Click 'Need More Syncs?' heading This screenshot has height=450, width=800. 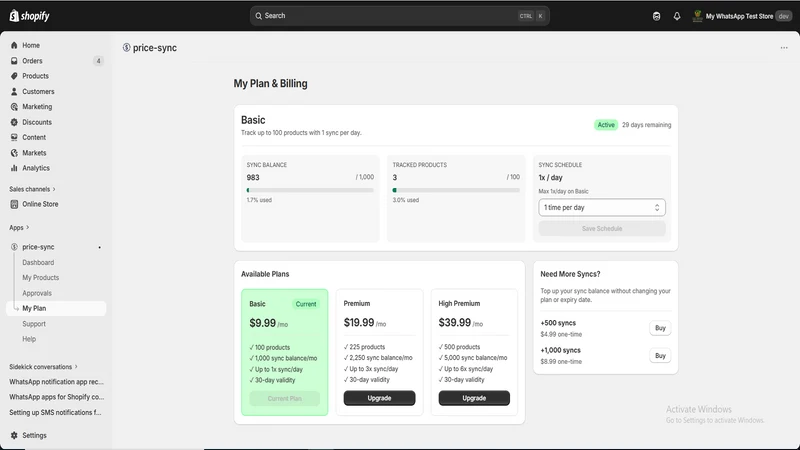coord(570,274)
